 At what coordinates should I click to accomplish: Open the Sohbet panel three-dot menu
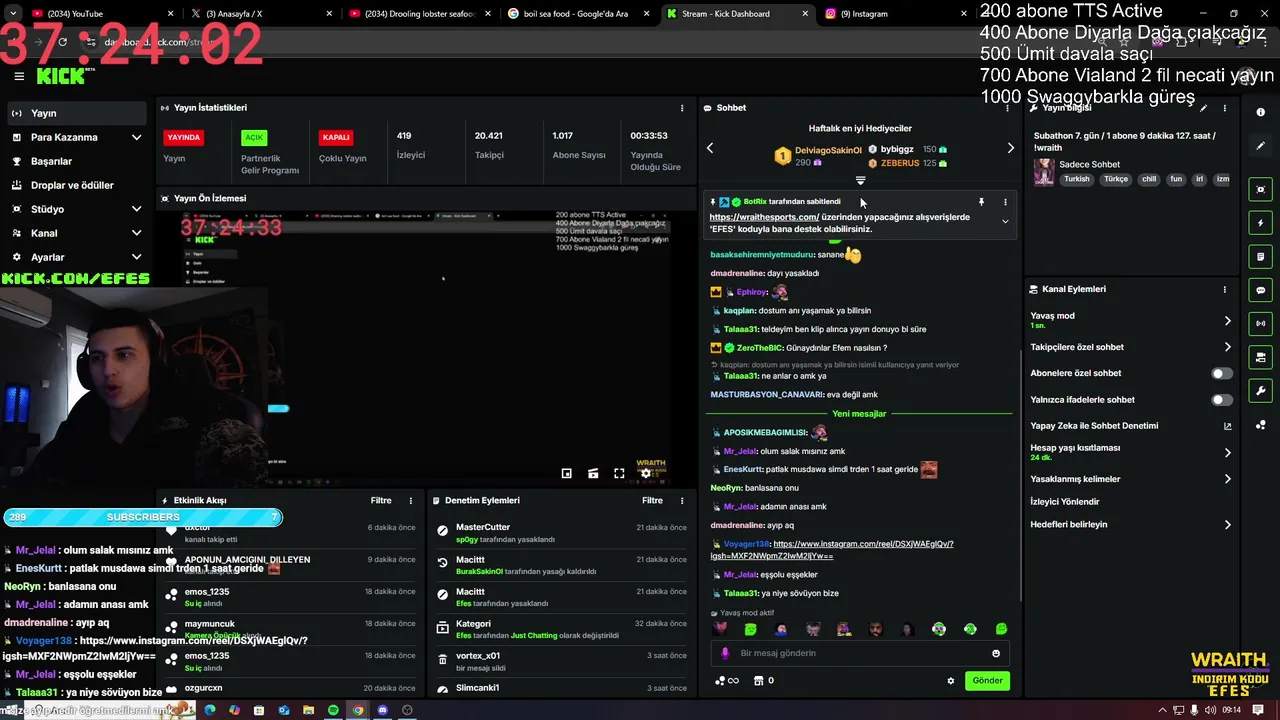[1007, 108]
